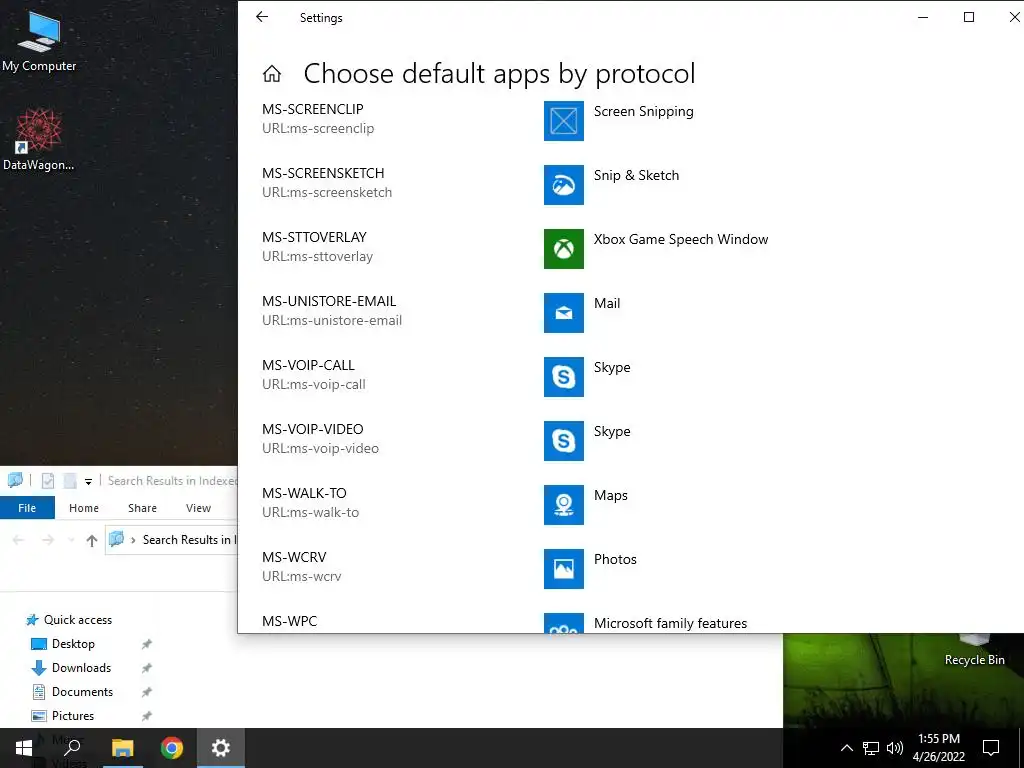Change default app labeled Photos

[x=615, y=560]
